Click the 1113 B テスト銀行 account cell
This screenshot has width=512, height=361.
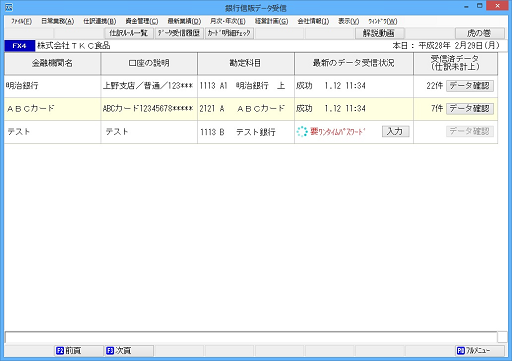246,132
